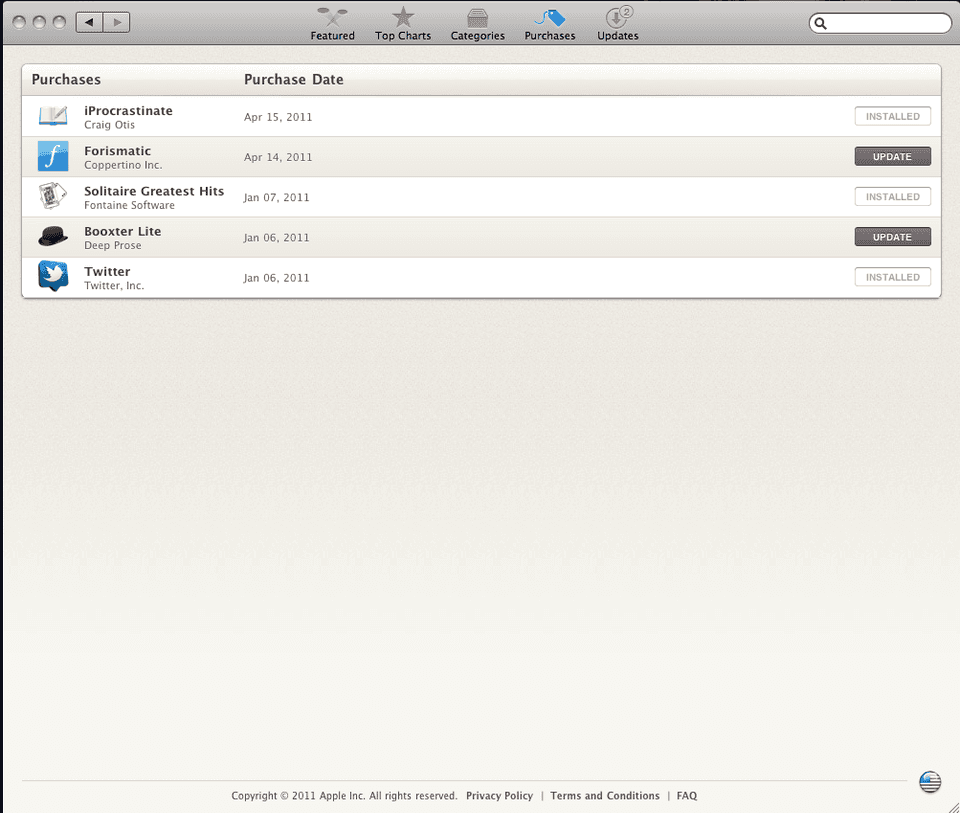Change the store country via the flag icon
This screenshot has width=960, height=813.
(930, 782)
